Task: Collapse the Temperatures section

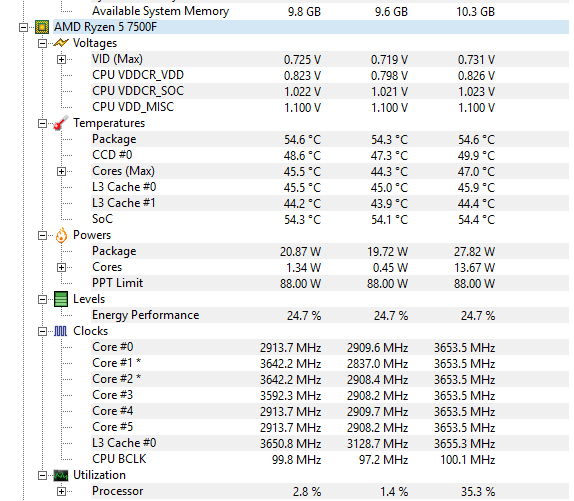Action: coord(42,123)
